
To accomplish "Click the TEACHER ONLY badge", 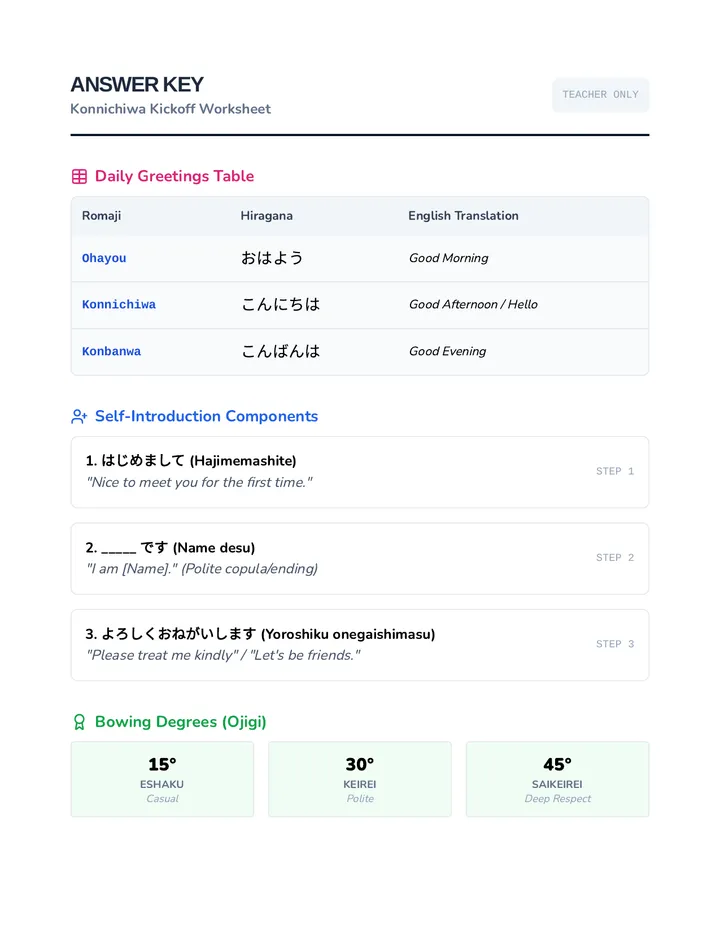I will pyautogui.click(x=600, y=95).
